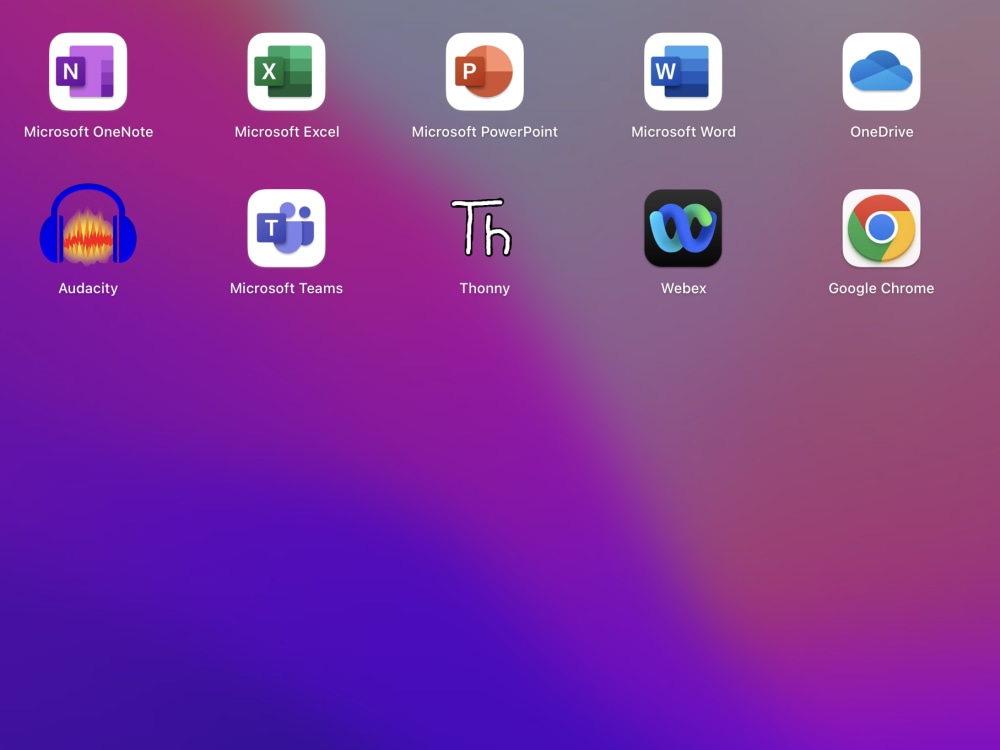Launch the Google Chrome icon
Image resolution: width=1000 pixels, height=750 pixels.
pos(881,228)
